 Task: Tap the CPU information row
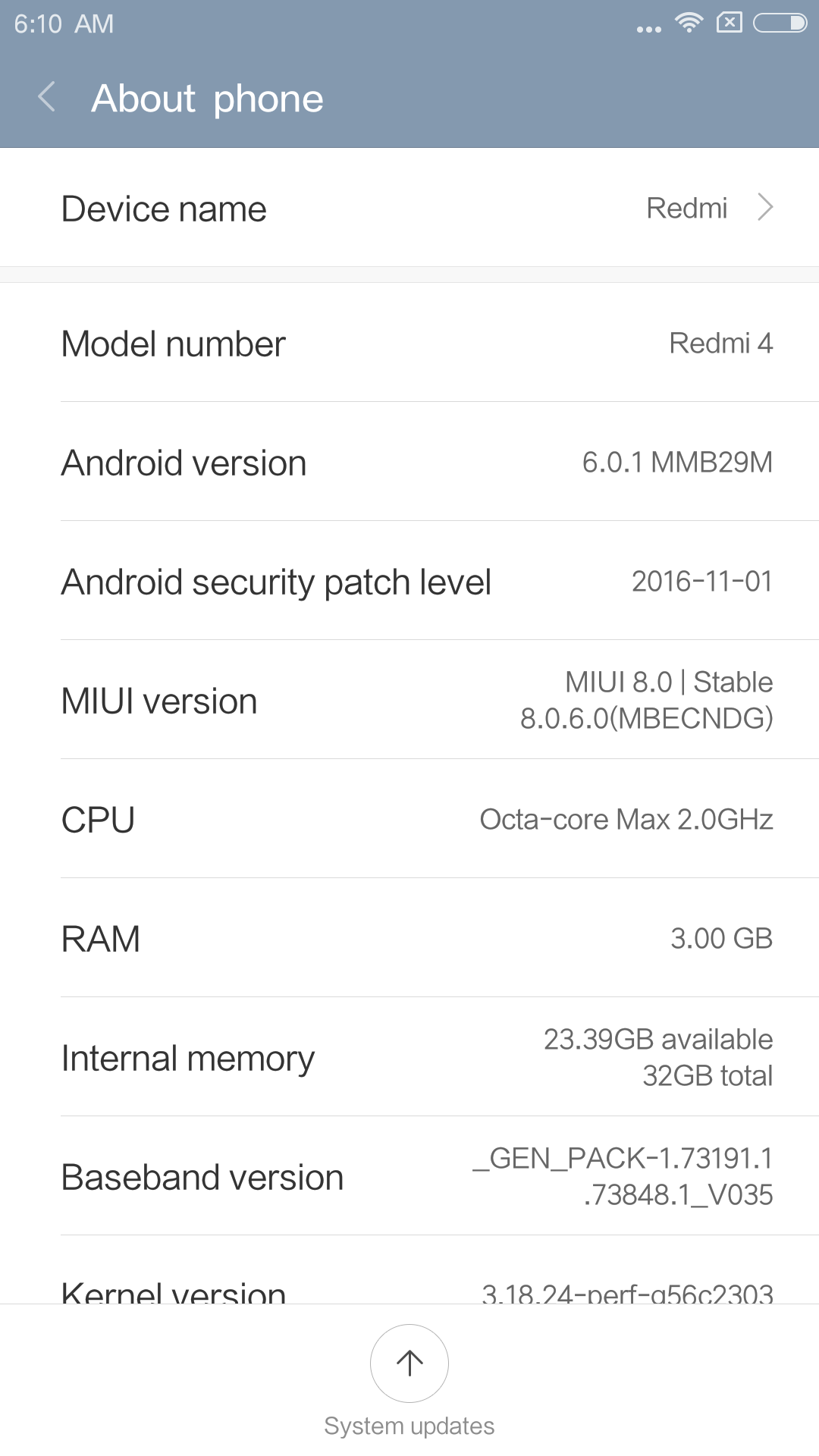409,820
